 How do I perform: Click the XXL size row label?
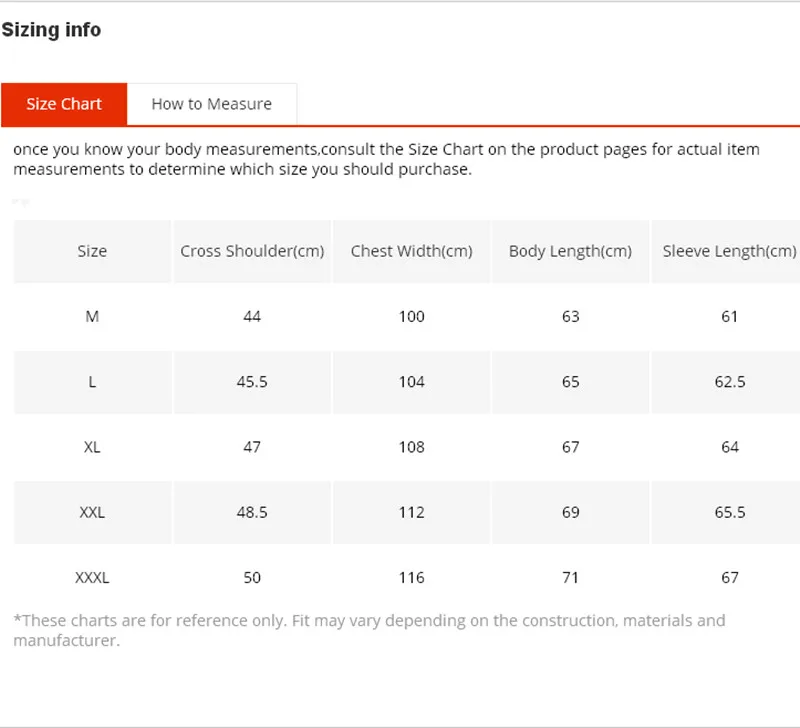[x=92, y=512]
